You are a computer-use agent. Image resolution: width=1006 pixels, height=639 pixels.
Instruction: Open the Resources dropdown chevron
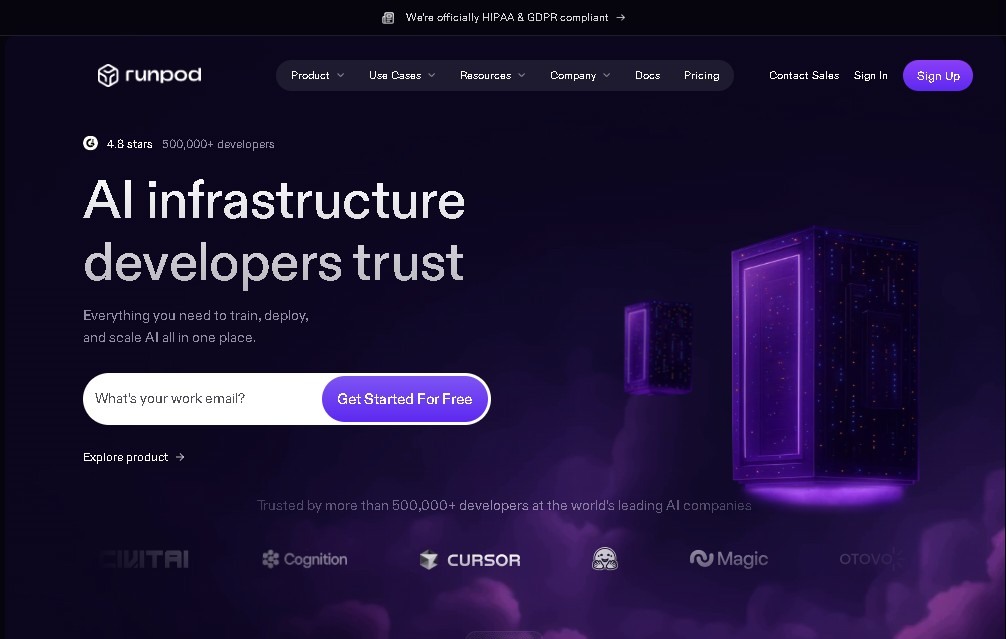tap(522, 76)
